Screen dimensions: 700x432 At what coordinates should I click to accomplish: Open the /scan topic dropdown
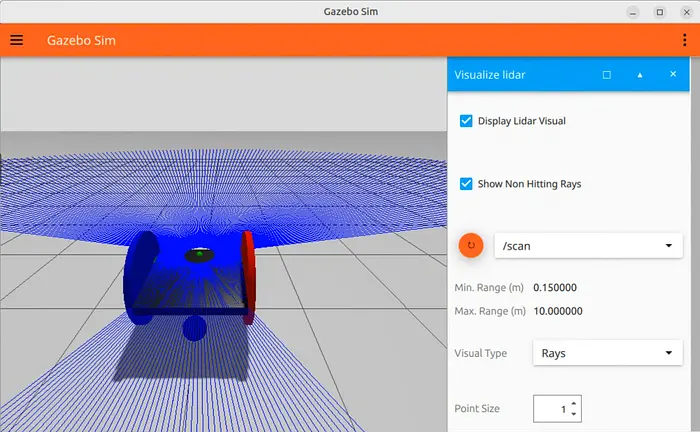588,246
